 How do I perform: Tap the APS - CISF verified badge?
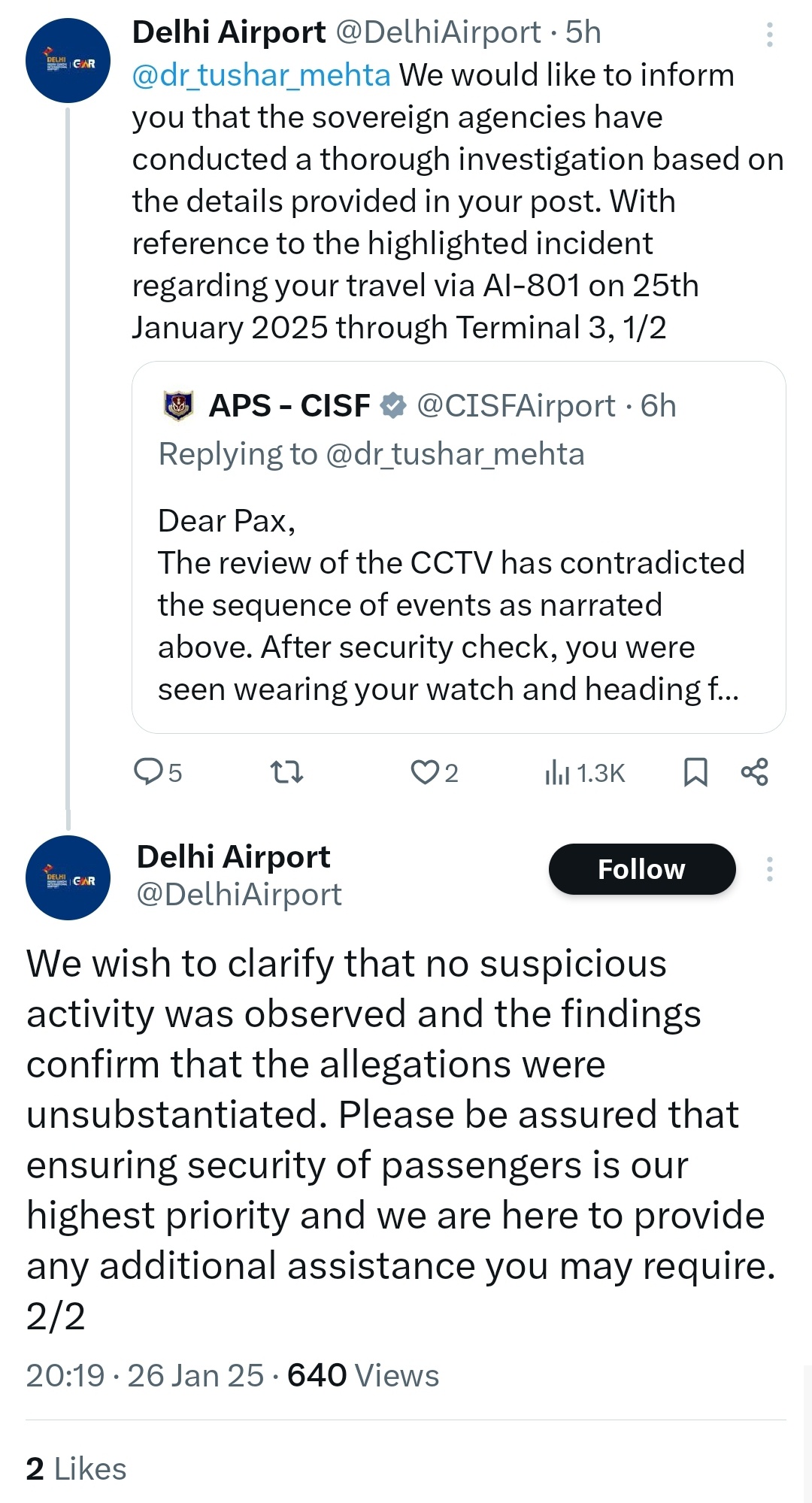[x=392, y=406]
